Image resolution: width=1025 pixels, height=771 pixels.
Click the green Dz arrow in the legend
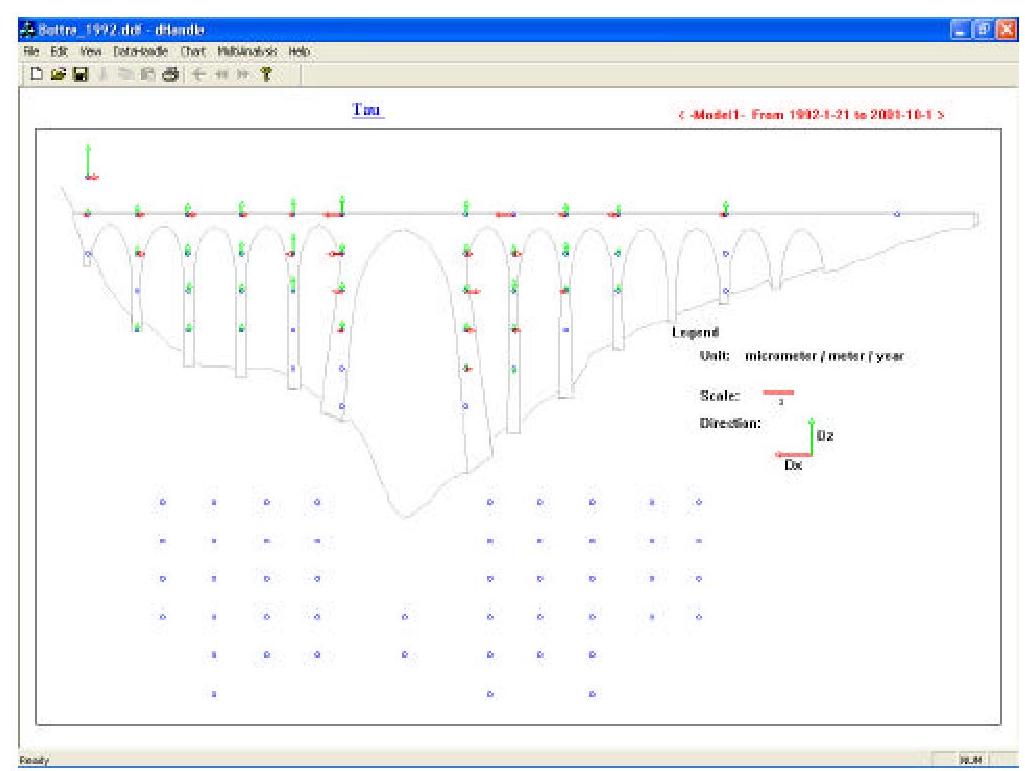coord(811,436)
